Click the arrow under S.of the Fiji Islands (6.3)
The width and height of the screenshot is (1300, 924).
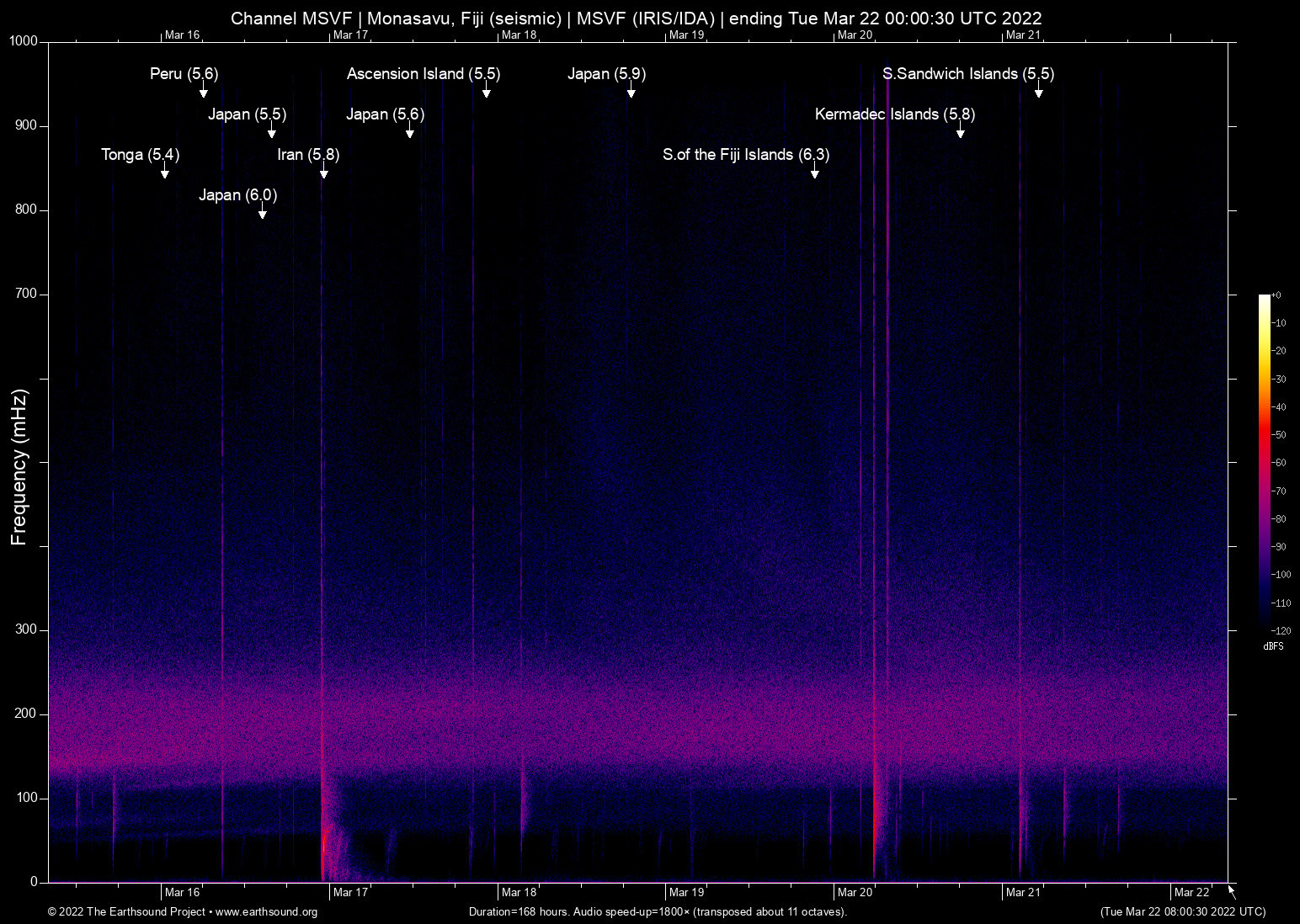tap(815, 172)
